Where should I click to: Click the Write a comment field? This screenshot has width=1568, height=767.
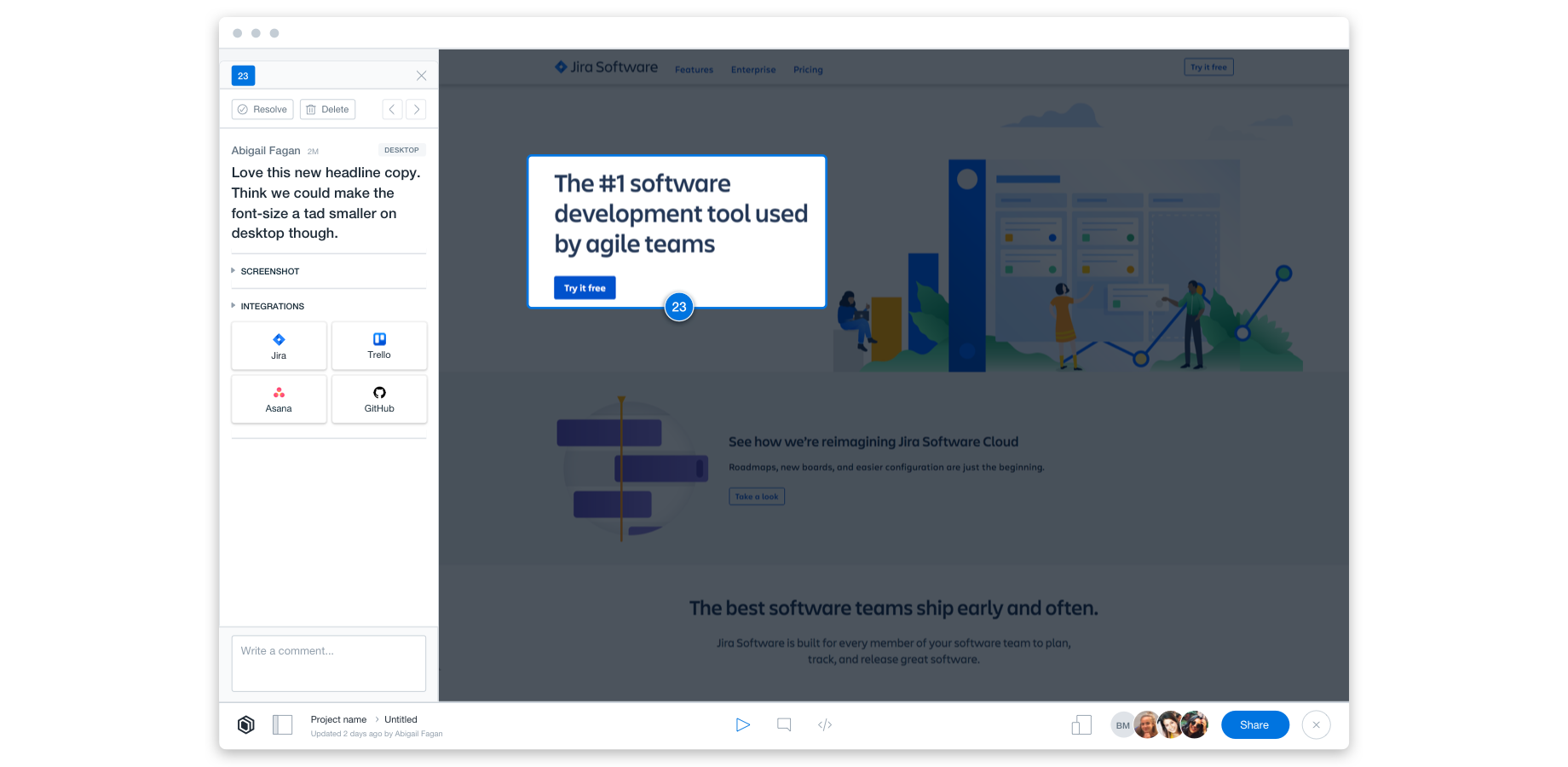[x=329, y=663]
